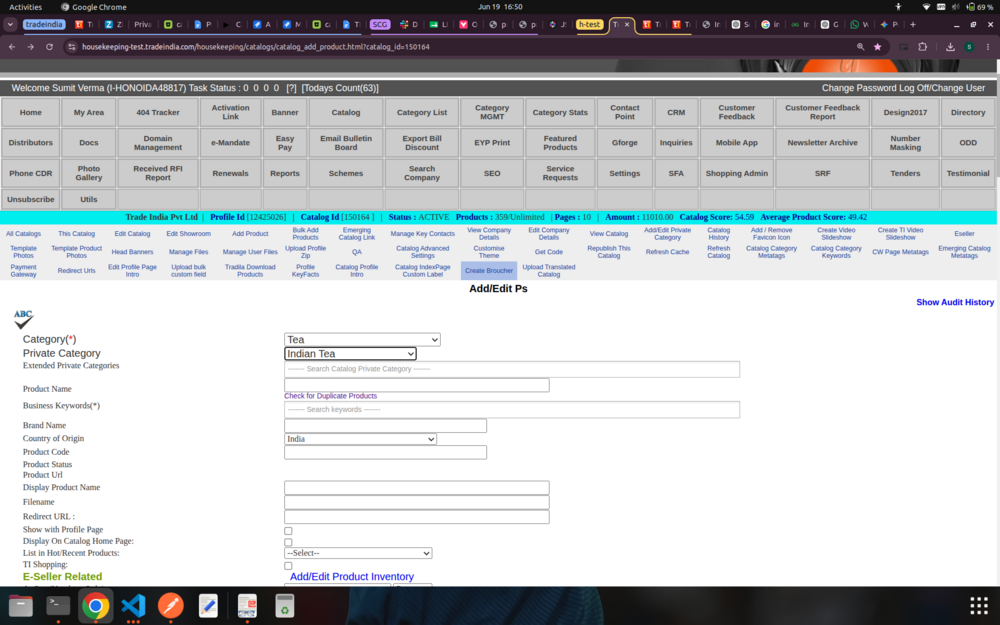Viewport: 1000px width, 625px height.
Task: Open Chrome downloads icon
Action: tap(950, 47)
